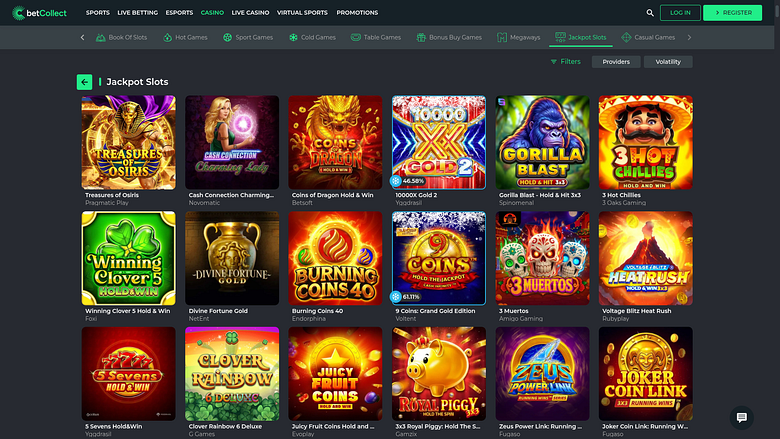Click the Sport Games ball icon
Viewport: 780px width, 439px height.
[227, 37]
